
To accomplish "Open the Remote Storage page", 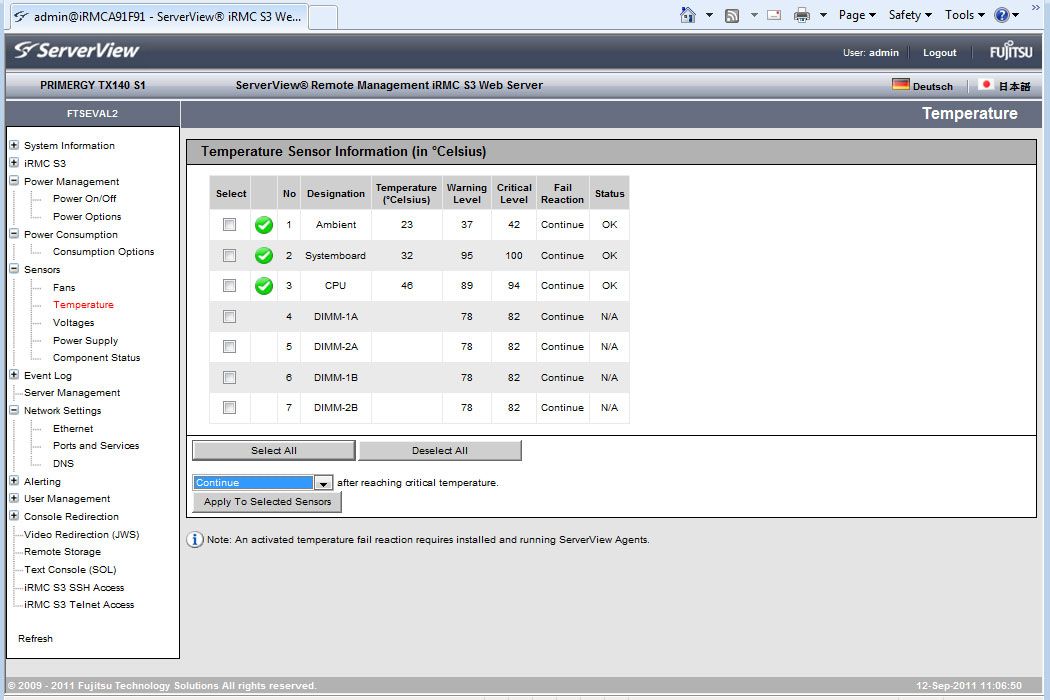I will pyautogui.click(x=62, y=551).
